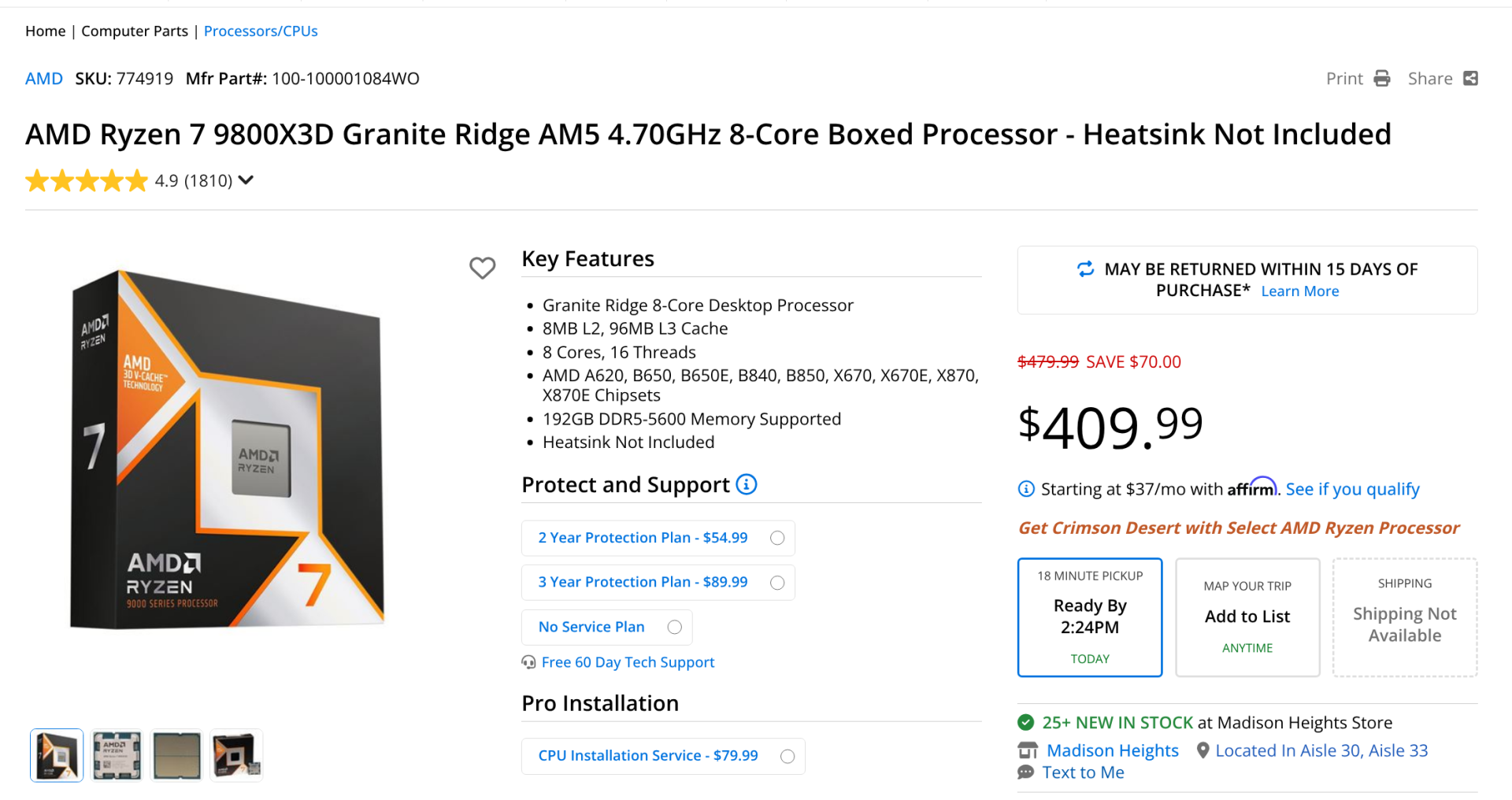Click Add to List button
1512x800 pixels.
coord(1247,617)
